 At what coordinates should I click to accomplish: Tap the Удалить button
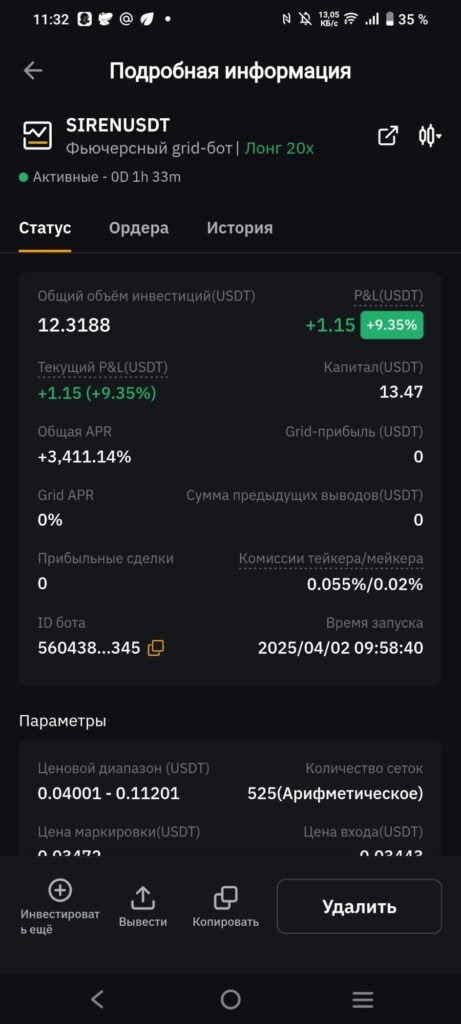pos(359,906)
